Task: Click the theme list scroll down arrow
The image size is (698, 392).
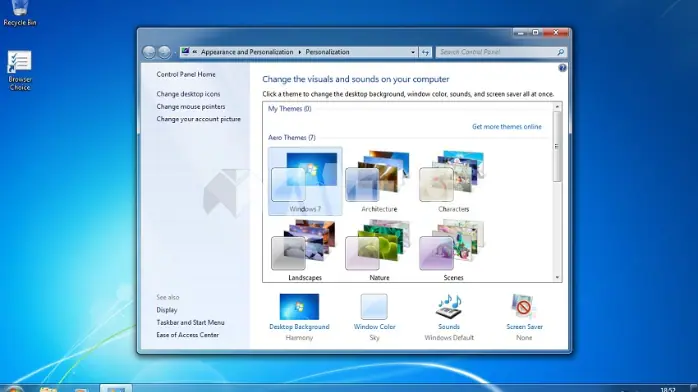Action: [557, 277]
